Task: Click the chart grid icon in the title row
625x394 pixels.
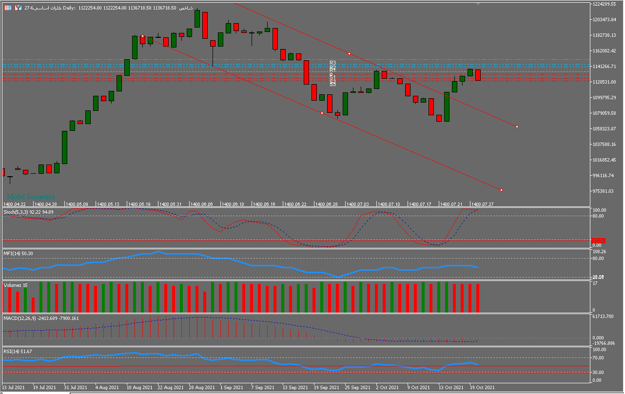Action: [x=8, y=8]
